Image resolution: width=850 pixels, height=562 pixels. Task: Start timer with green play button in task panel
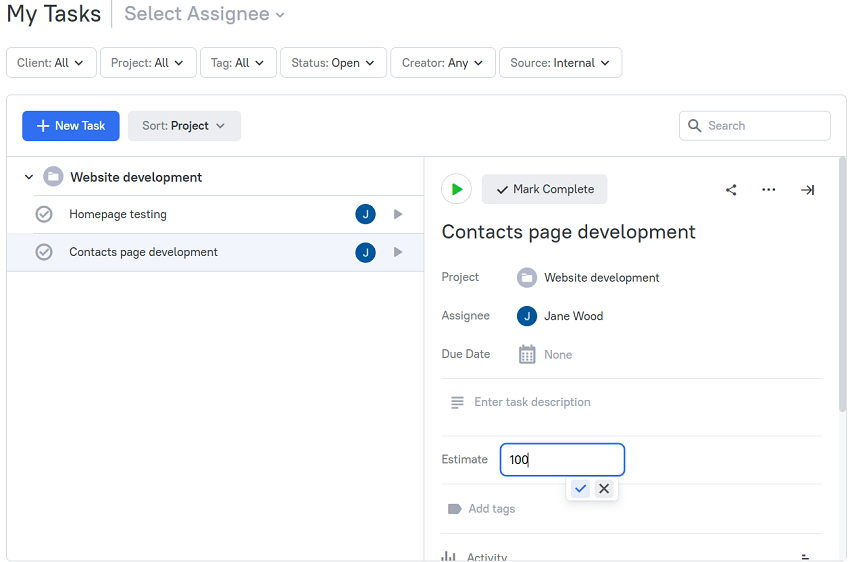point(456,189)
